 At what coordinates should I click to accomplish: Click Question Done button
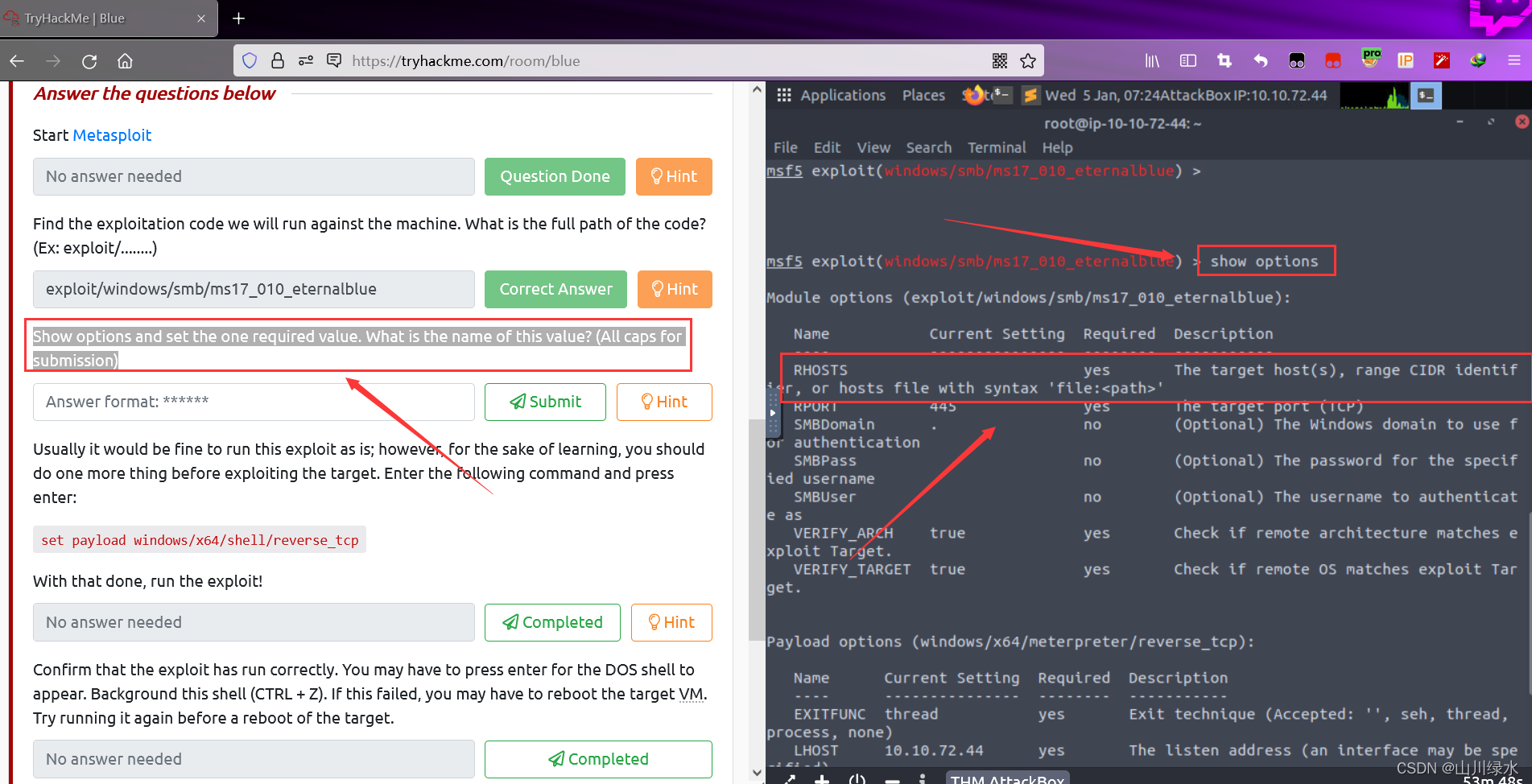pyautogui.click(x=555, y=176)
